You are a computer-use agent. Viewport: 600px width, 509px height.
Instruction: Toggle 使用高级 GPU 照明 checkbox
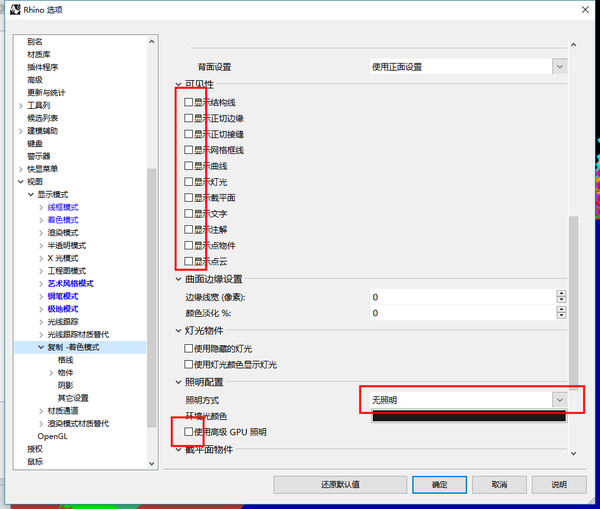click(x=188, y=432)
